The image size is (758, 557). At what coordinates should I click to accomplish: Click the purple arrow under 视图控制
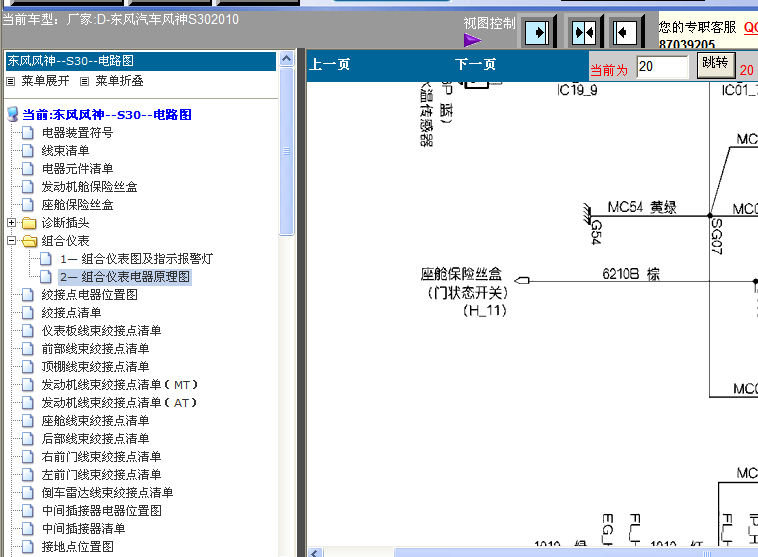tap(472, 40)
